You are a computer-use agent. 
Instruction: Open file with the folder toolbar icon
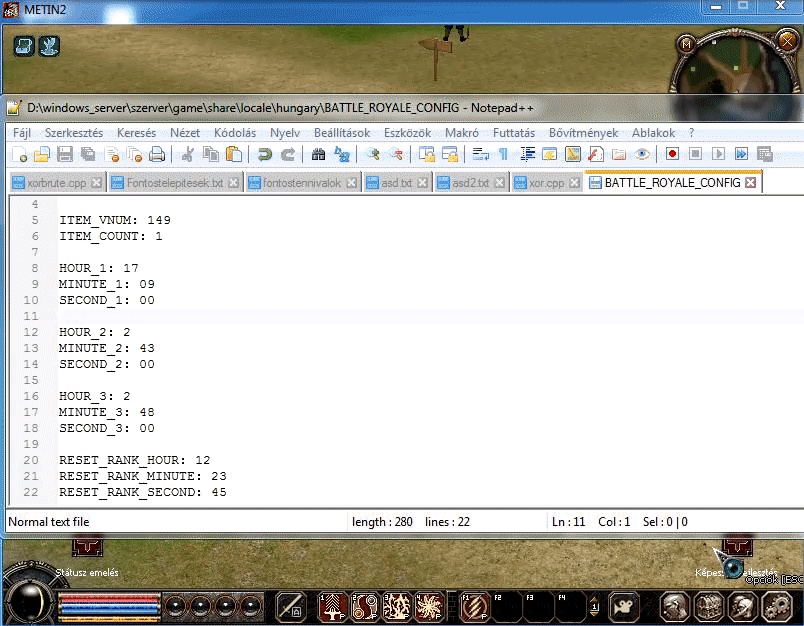coord(42,154)
